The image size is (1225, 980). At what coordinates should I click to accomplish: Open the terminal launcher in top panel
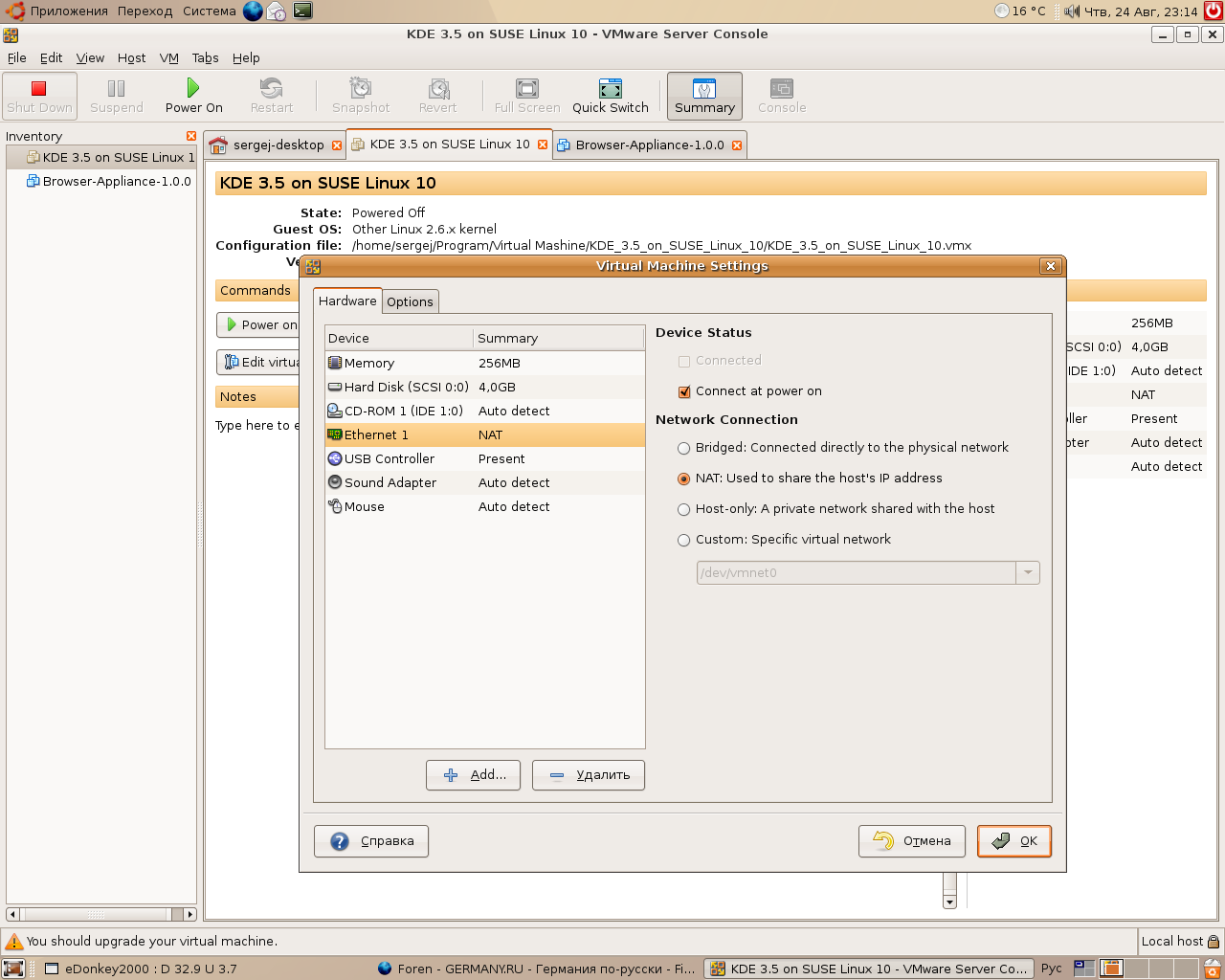click(302, 11)
